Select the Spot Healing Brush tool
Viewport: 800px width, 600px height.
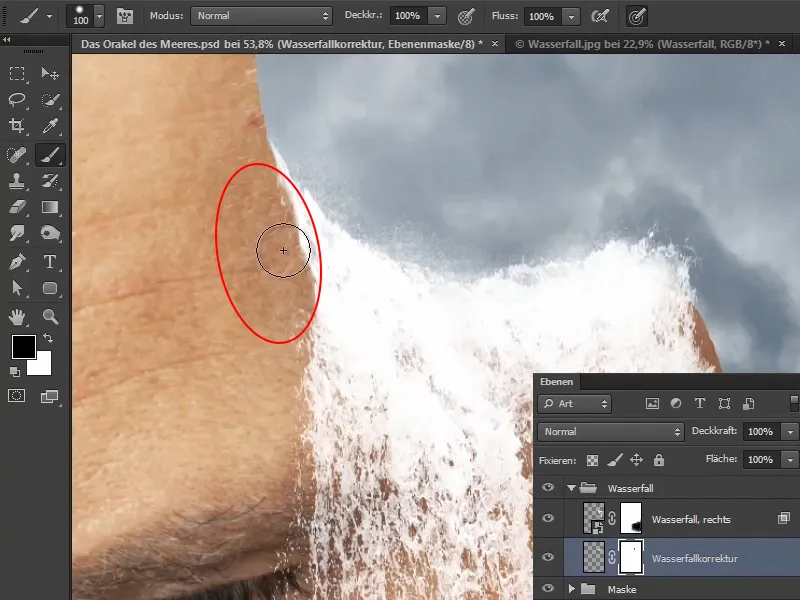[x=17, y=155]
